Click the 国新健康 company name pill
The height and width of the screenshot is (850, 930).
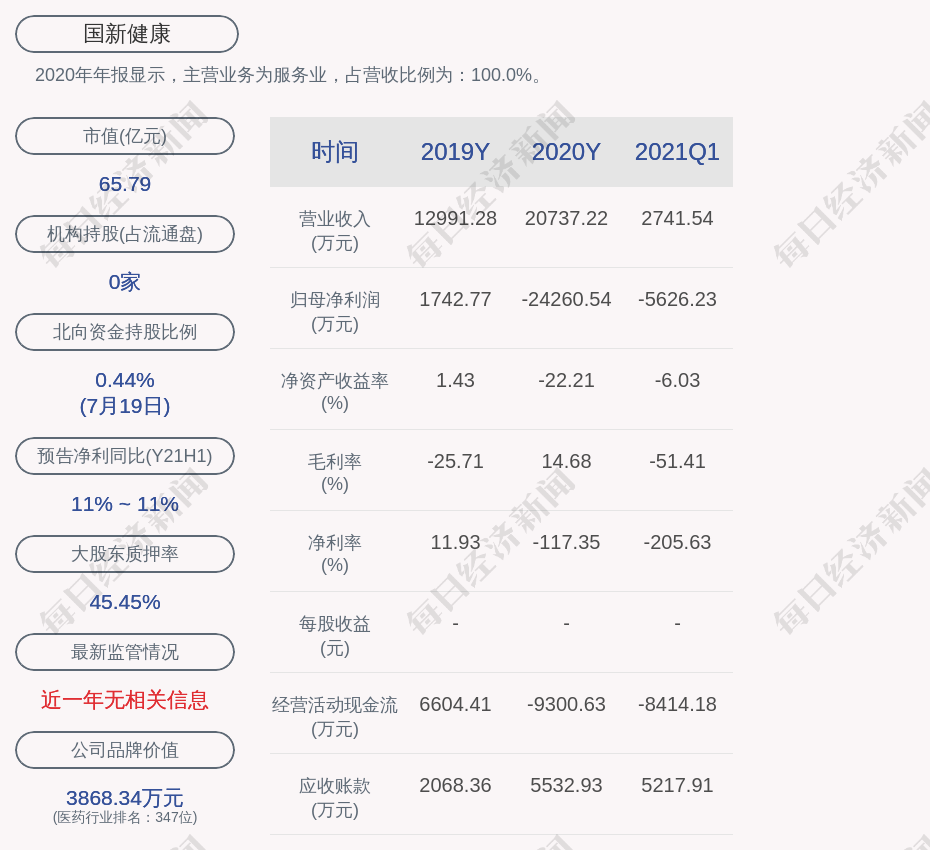click(x=126, y=34)
